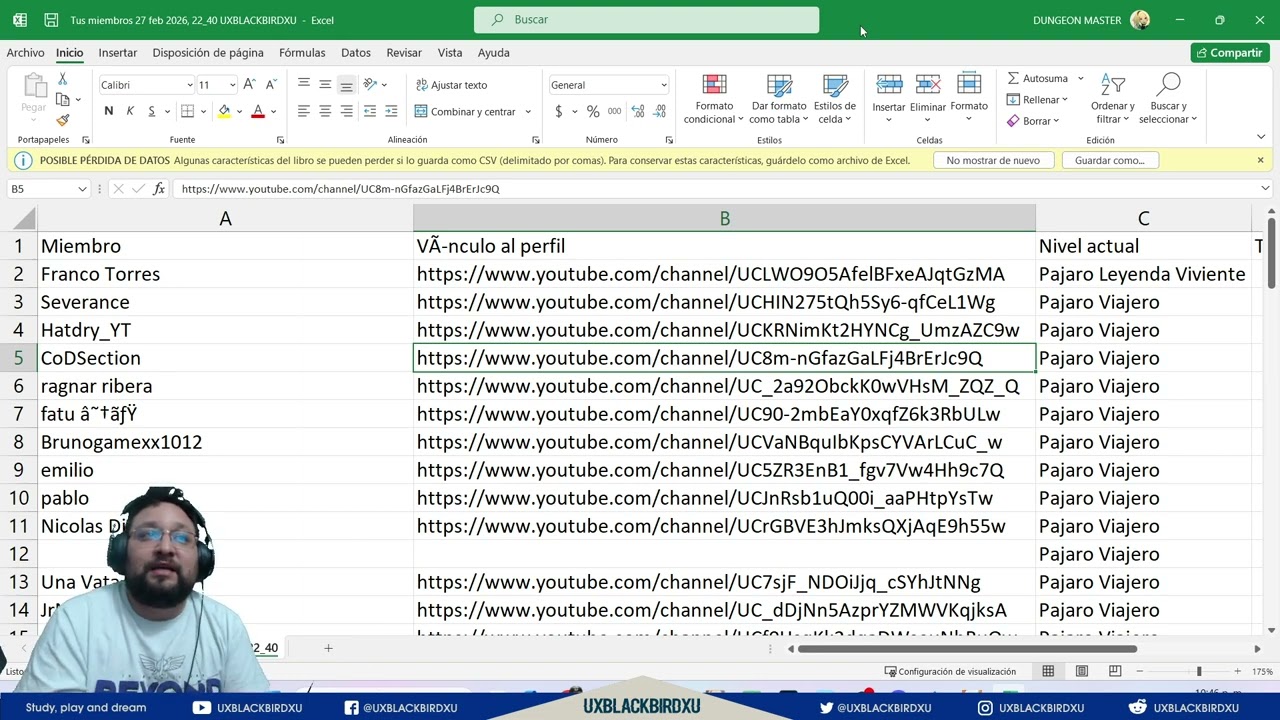Toggle underline (S) formatting
The width and height of the screenshot is (1280, 720).
[152, 111]
